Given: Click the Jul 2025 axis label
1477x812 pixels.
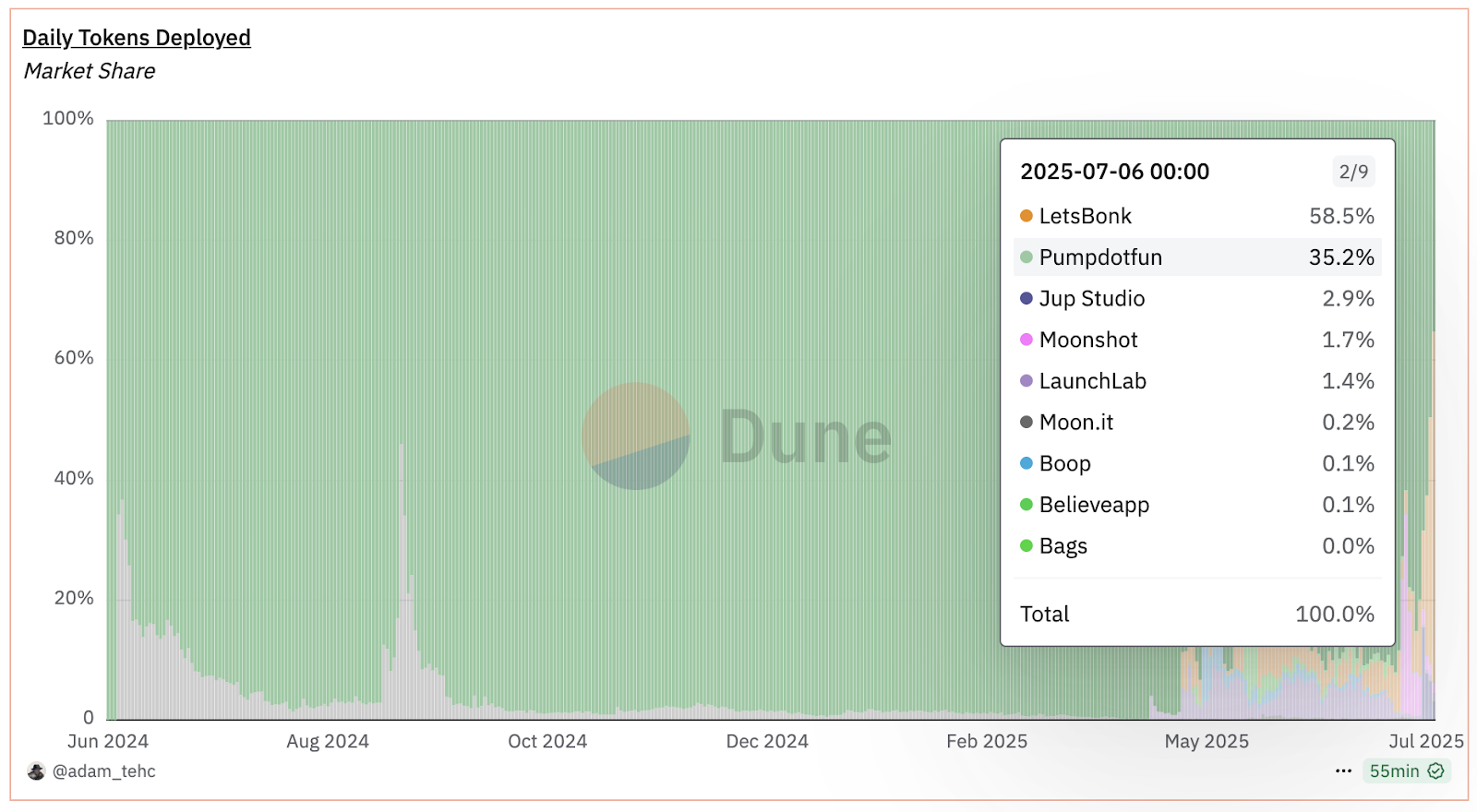Looking at the screenshot, I should coord(1426,742).
